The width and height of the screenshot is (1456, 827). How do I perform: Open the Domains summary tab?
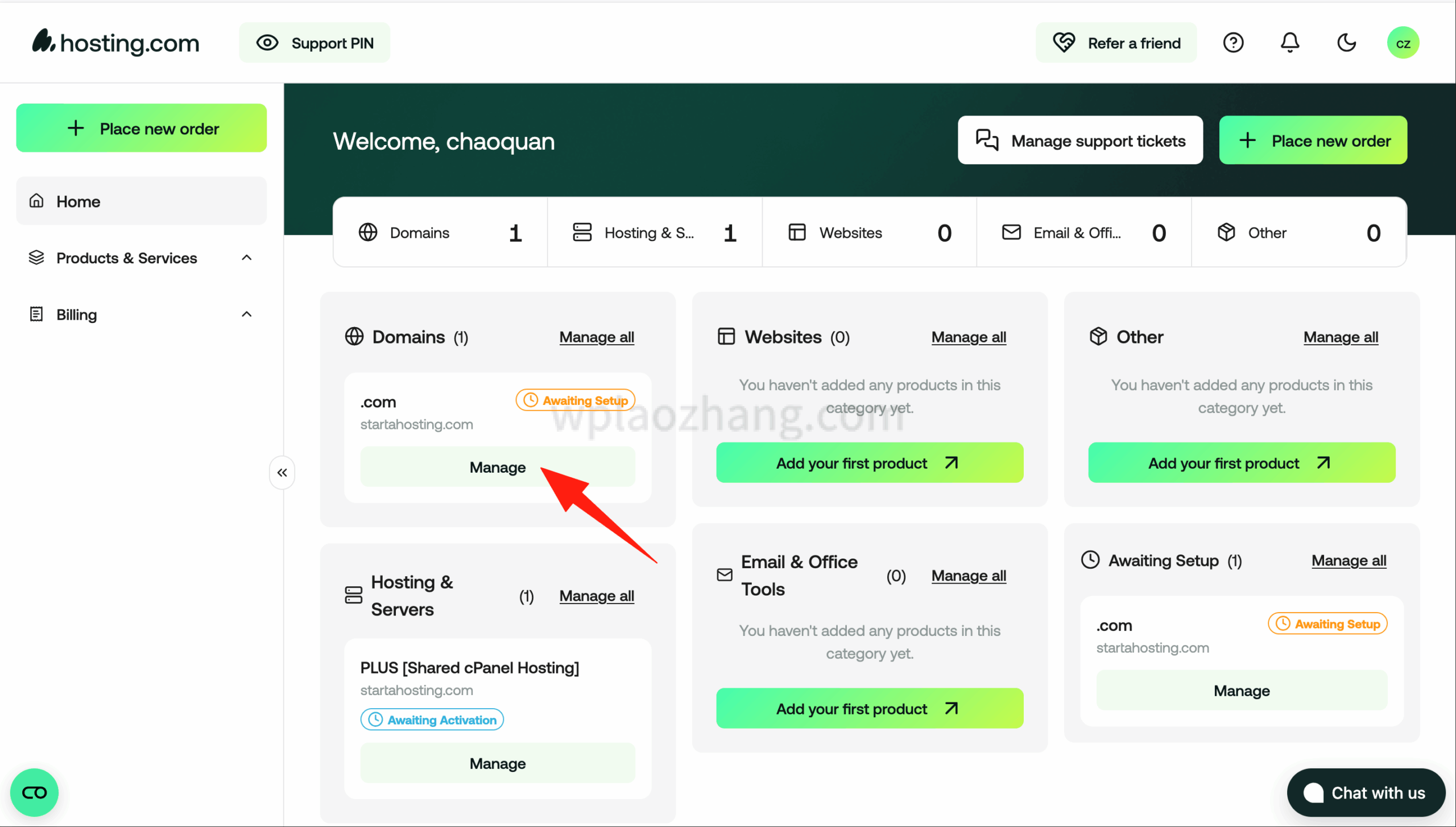pos(440,233)
